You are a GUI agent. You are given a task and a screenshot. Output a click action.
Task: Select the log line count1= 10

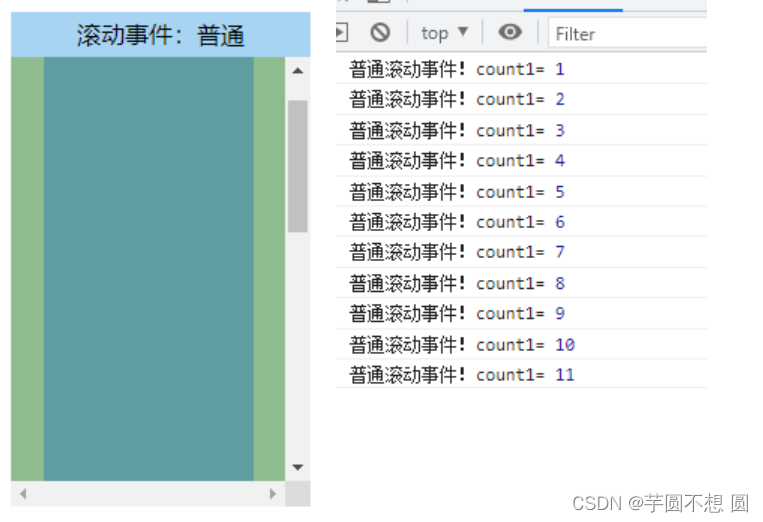click(x=521, y=344)
